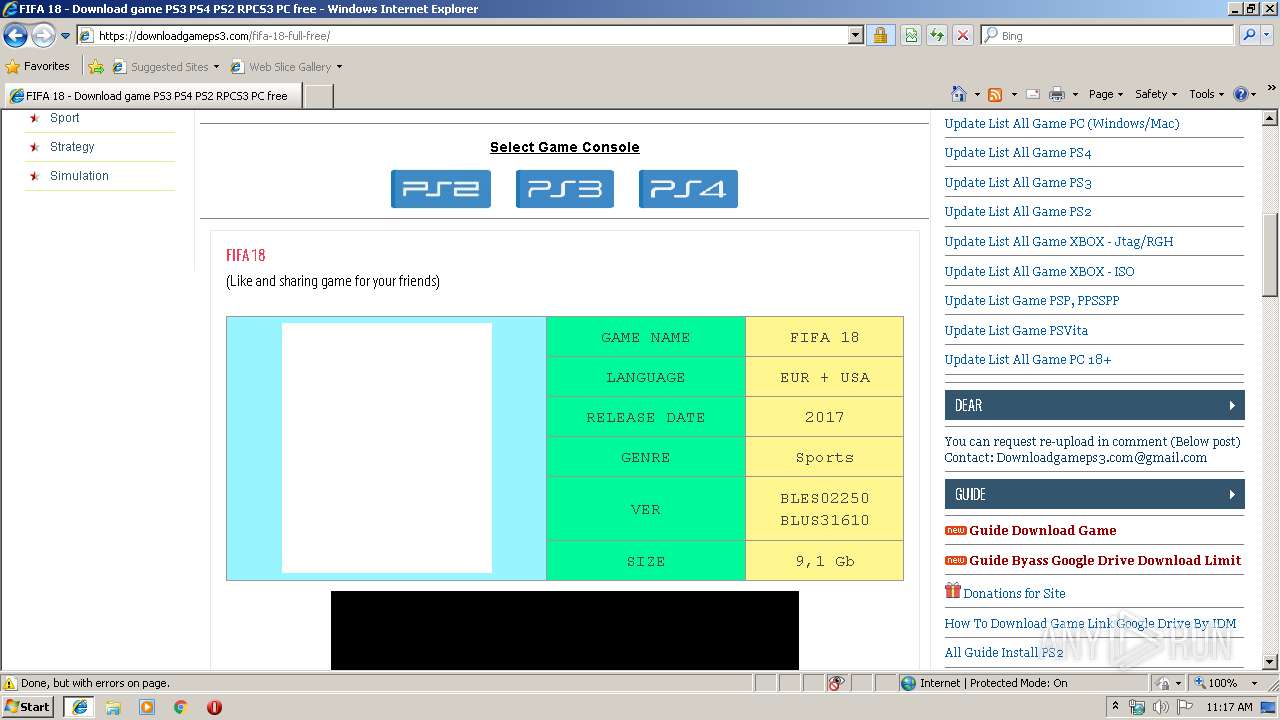Open Update List All Game PC 18+

point(1028,360)
